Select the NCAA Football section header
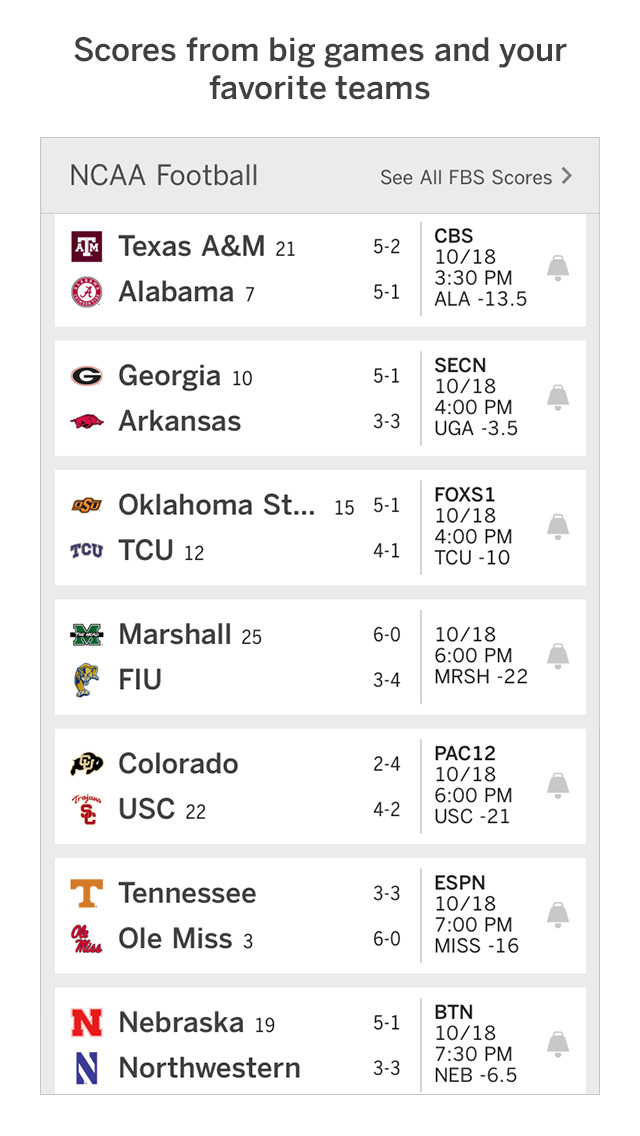Screen dimensions: 640x1136 [164, 176]
